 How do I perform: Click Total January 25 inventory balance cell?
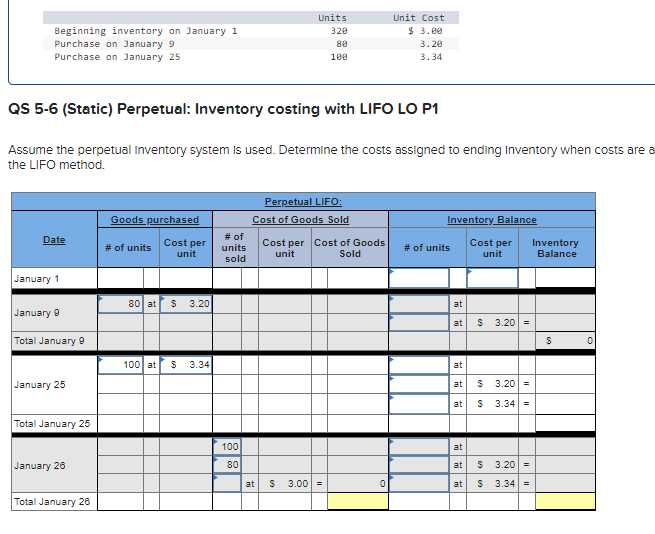point(565,424)
